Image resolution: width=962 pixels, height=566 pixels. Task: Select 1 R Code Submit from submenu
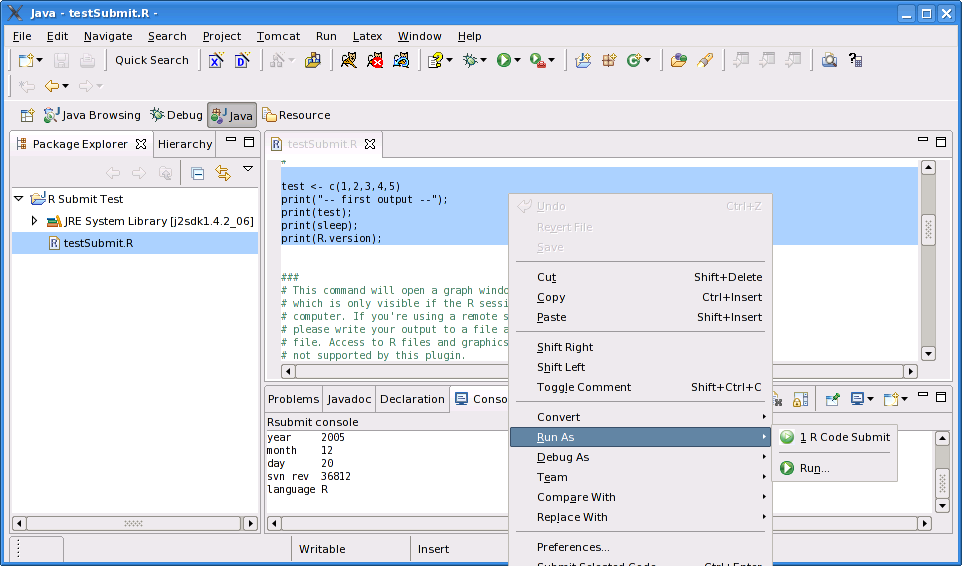[x=835, y=437]
